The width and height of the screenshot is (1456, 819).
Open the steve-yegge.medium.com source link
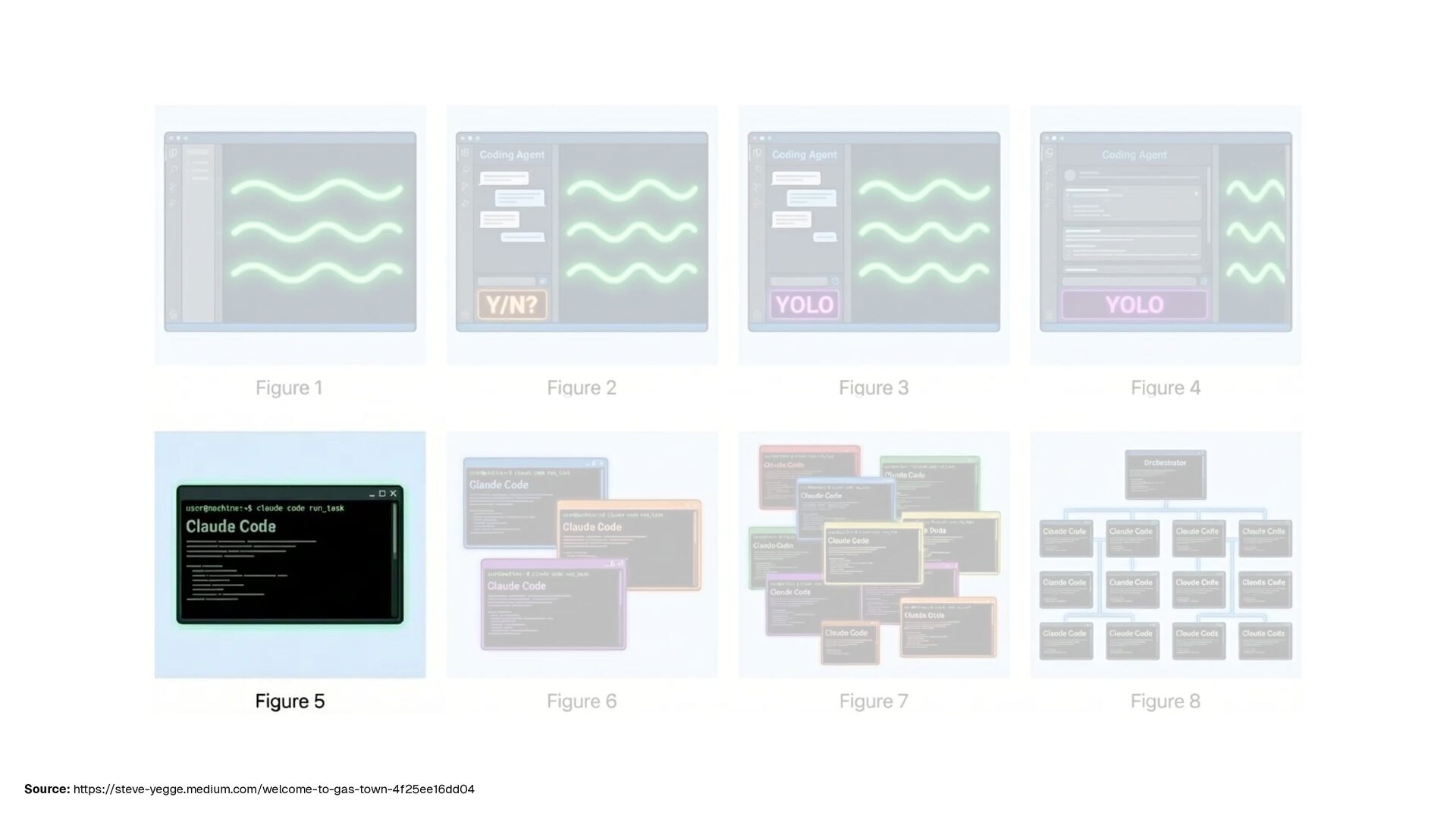[274, 789]
